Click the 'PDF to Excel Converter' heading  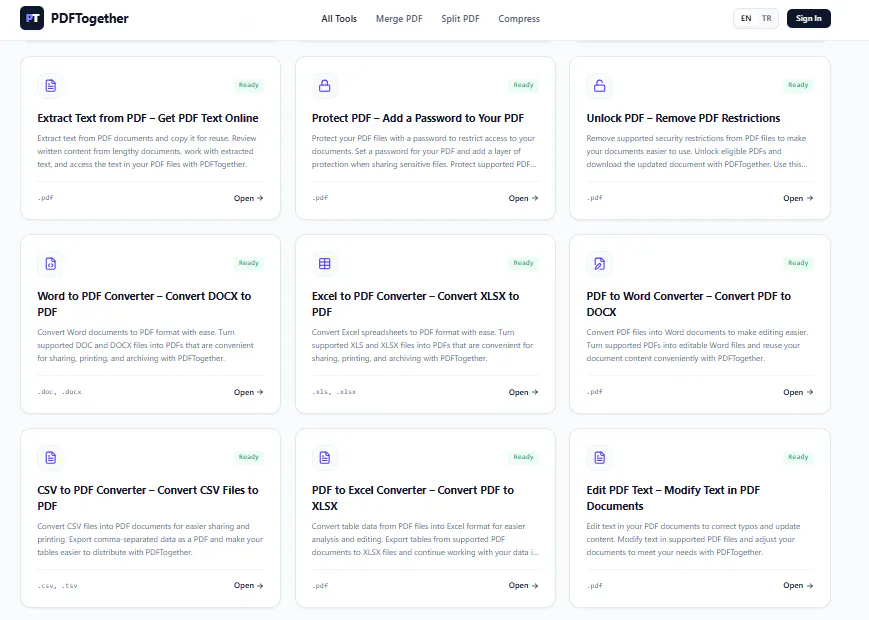[413, 498]
